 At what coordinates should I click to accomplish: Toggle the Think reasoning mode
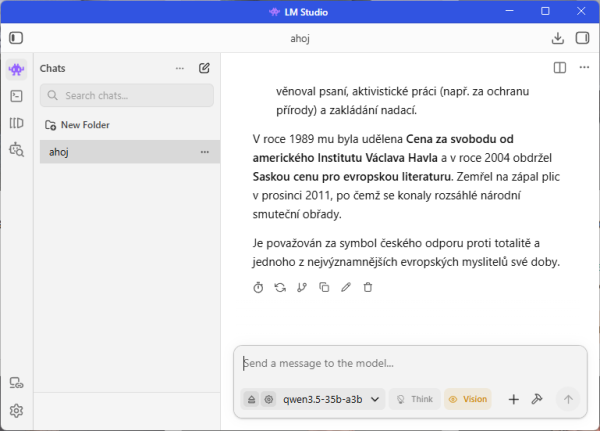pyautogui.click(x=414, y=399)
